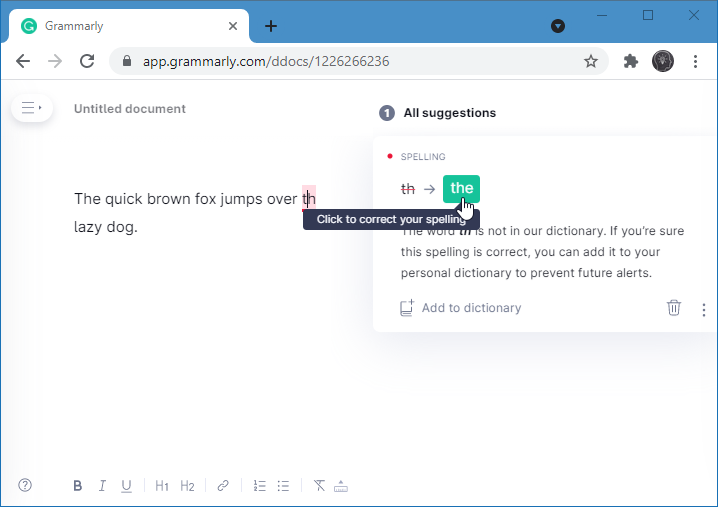Open the Grammarly side menu button
Screen dimensions: 718x507
coord(32,108)
